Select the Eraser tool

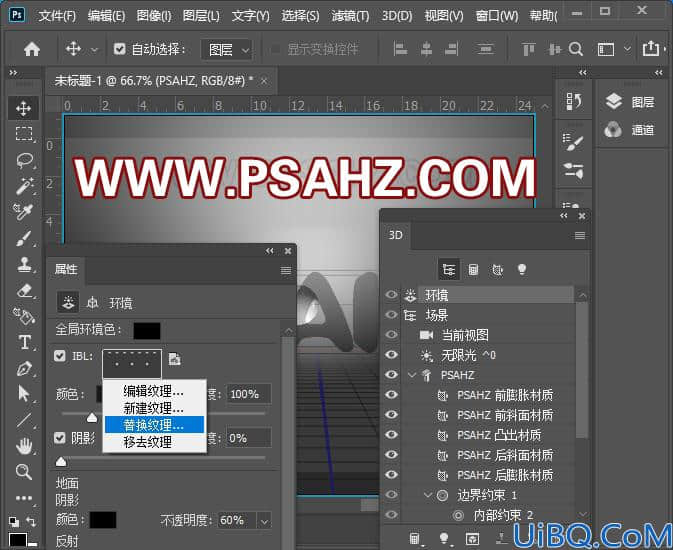25,291
